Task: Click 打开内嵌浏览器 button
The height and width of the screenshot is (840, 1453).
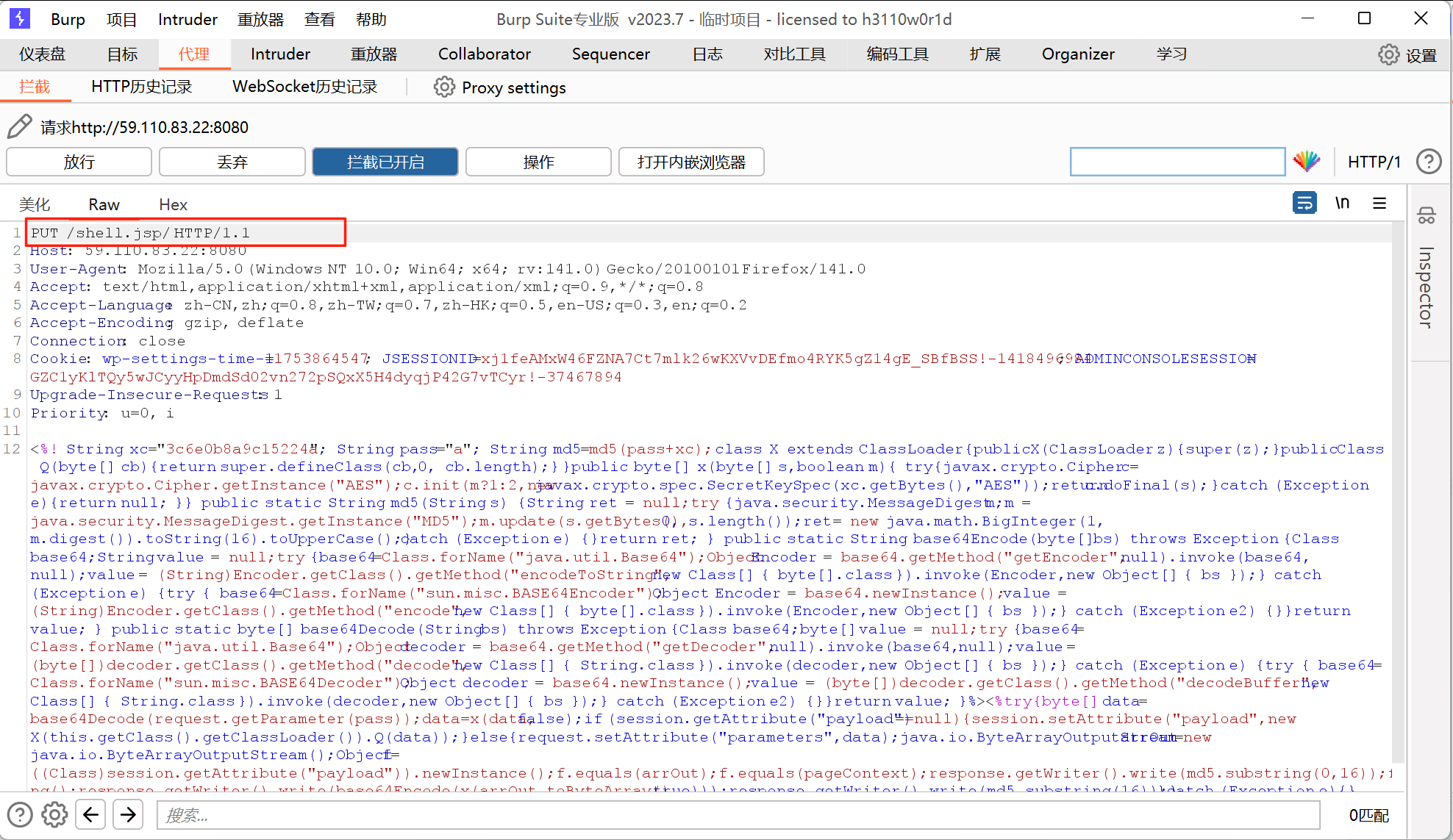Action: [x=691, y=162]
